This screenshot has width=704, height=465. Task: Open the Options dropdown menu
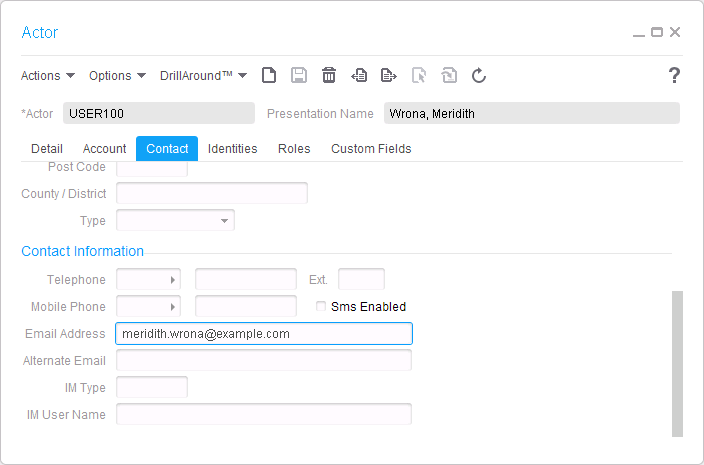[x=117, y=76]
